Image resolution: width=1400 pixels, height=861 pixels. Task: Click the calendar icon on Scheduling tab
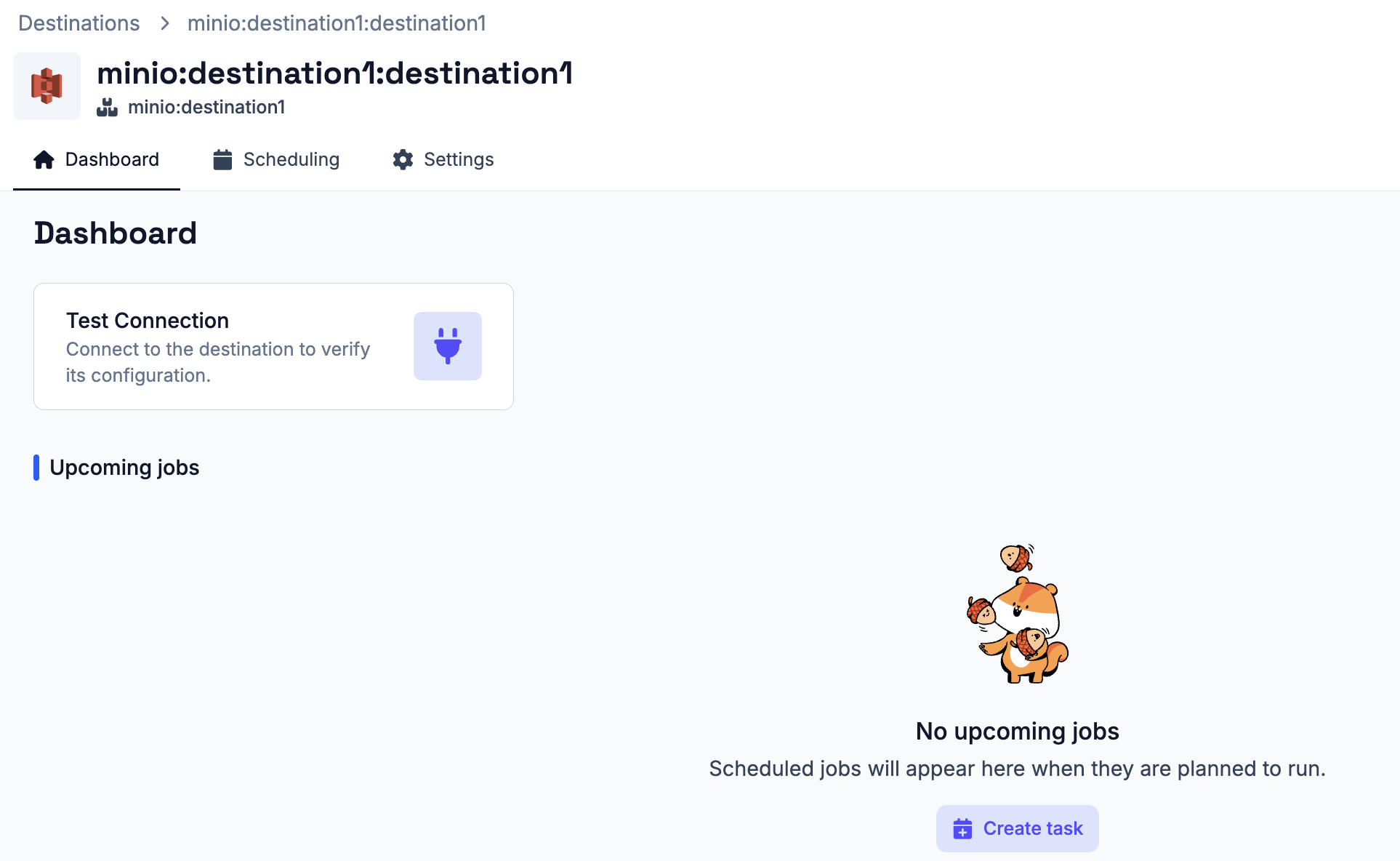pyautogui.click(x=222, y=159)
